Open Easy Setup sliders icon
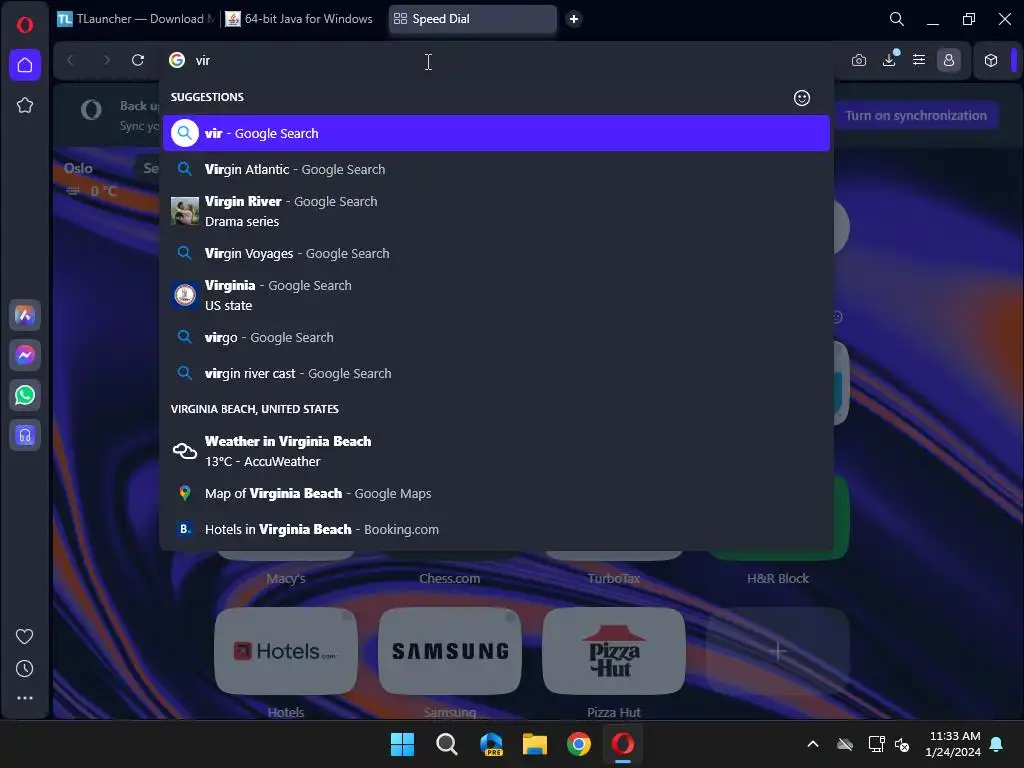Image resolution: width=1024 pixels, height=768 pixels. coord(919,60)
